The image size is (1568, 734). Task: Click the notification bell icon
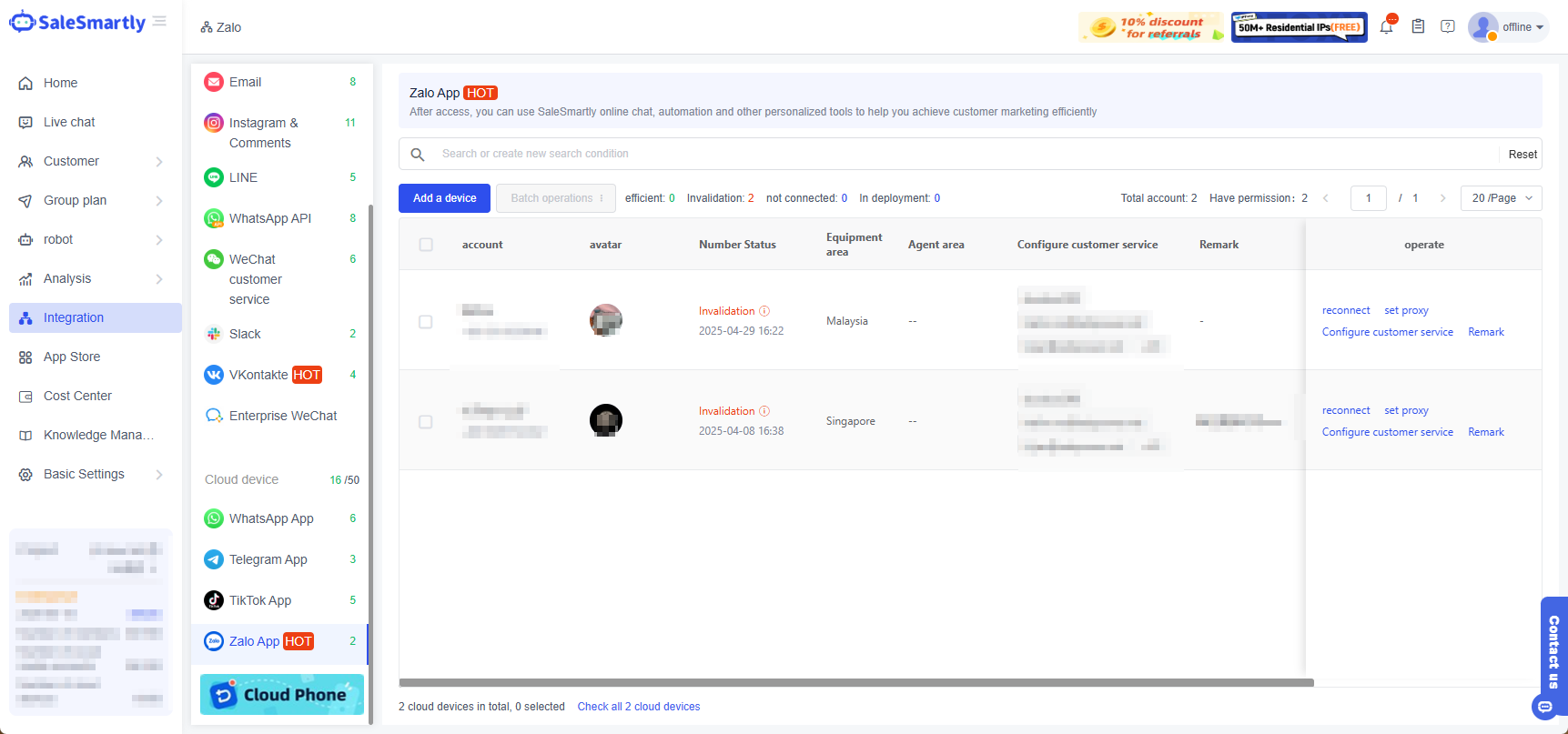[x=1386, y=27]
